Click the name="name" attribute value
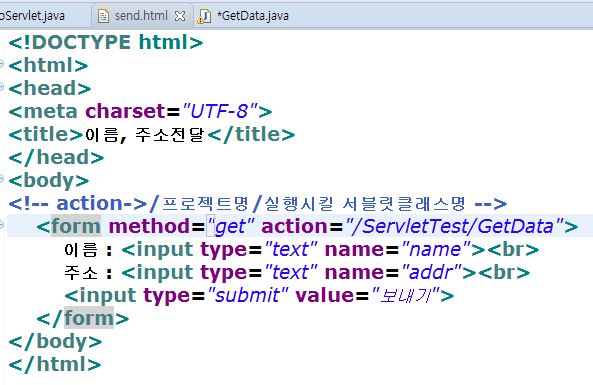Screen dimensions: 593x385 pyautogui.click(x=435, y=250)
